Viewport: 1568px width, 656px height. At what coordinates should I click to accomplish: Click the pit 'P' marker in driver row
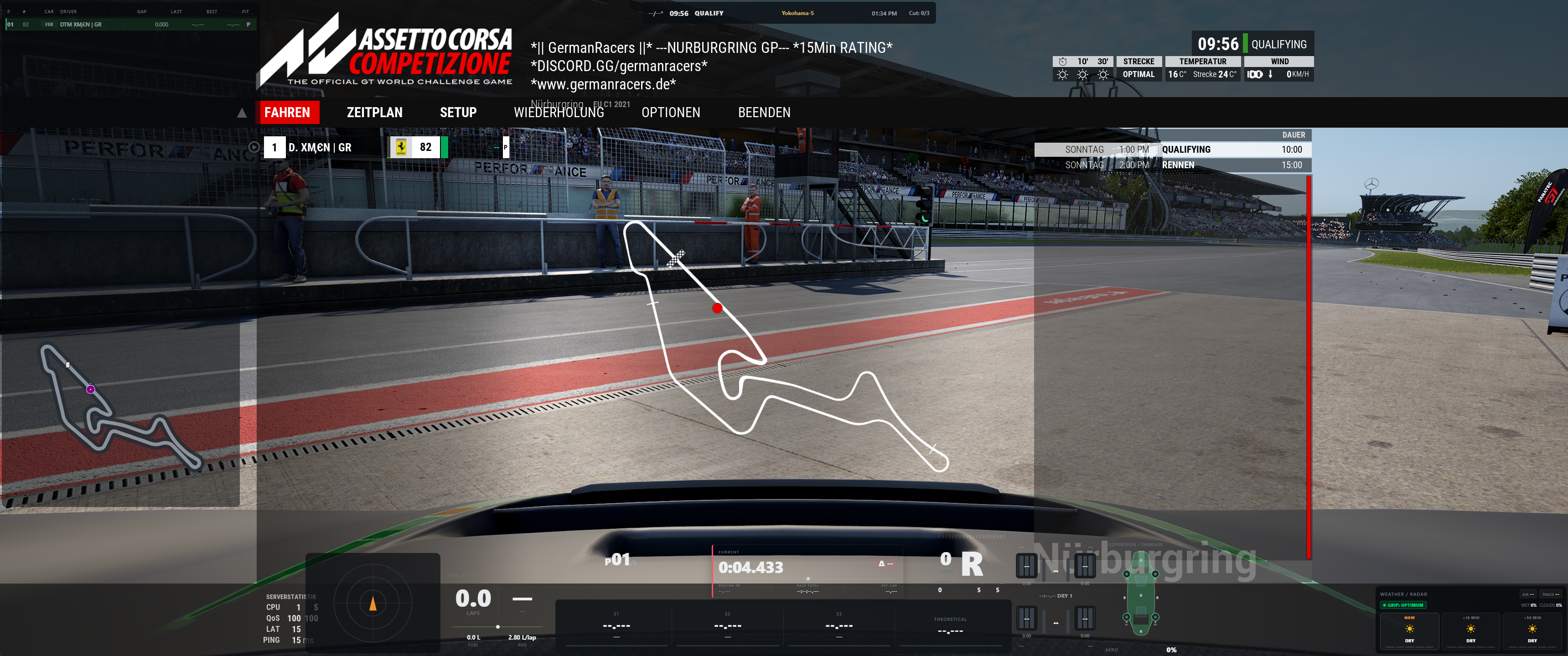point(505,147)
